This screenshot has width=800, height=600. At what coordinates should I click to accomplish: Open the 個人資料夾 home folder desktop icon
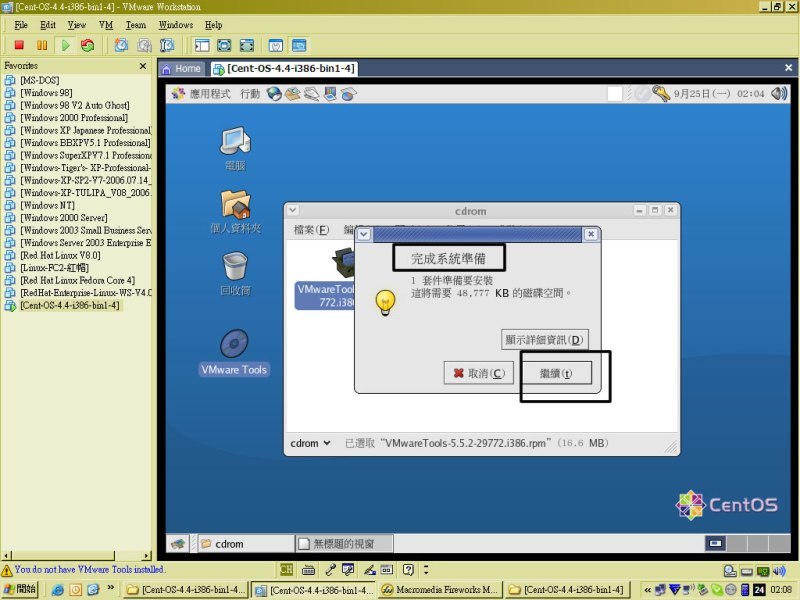[235, 212]
